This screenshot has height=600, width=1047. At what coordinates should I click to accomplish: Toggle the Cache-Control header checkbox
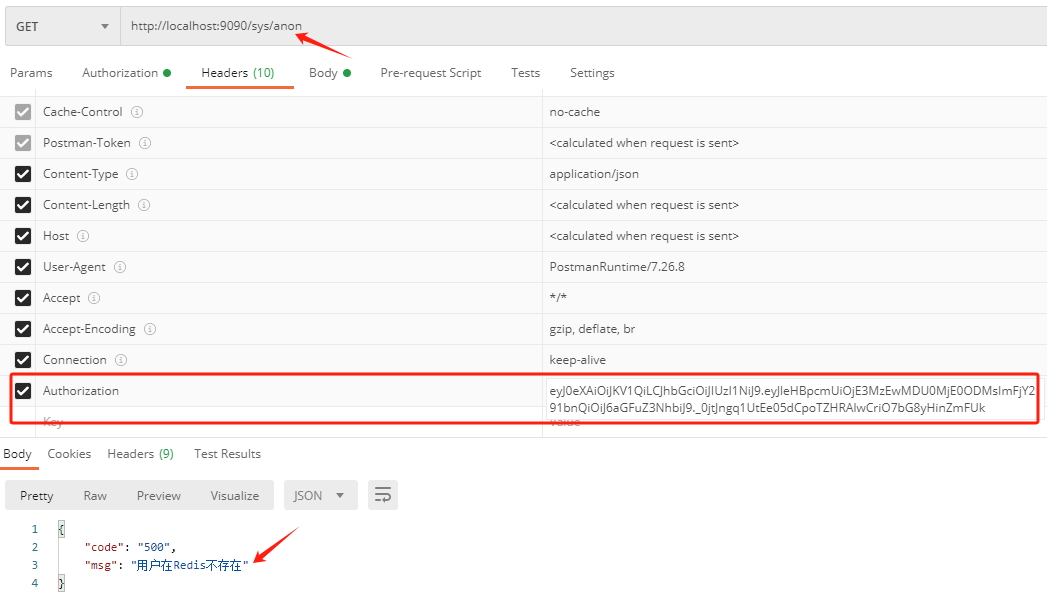click(x=23, y=112)
